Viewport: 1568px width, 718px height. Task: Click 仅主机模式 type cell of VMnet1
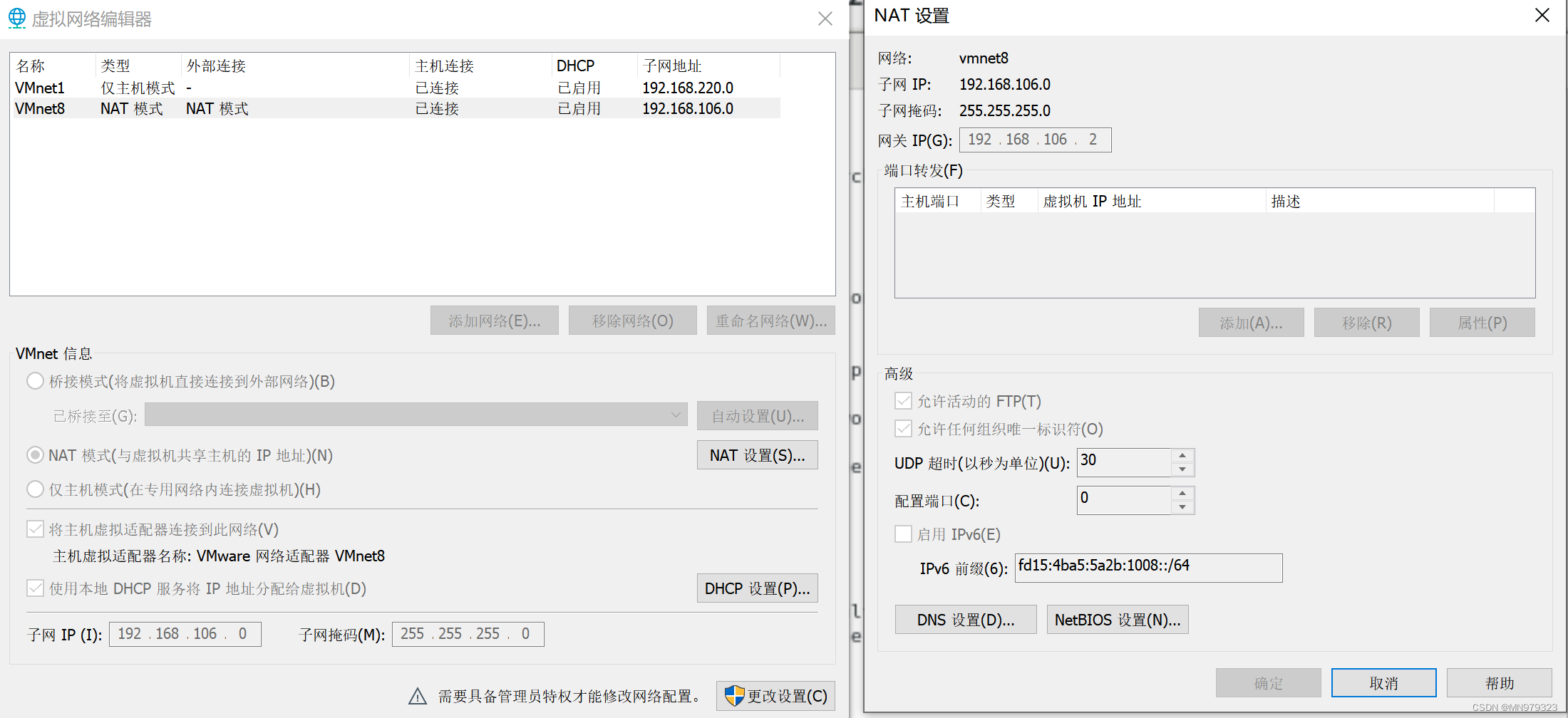point(138,88)
